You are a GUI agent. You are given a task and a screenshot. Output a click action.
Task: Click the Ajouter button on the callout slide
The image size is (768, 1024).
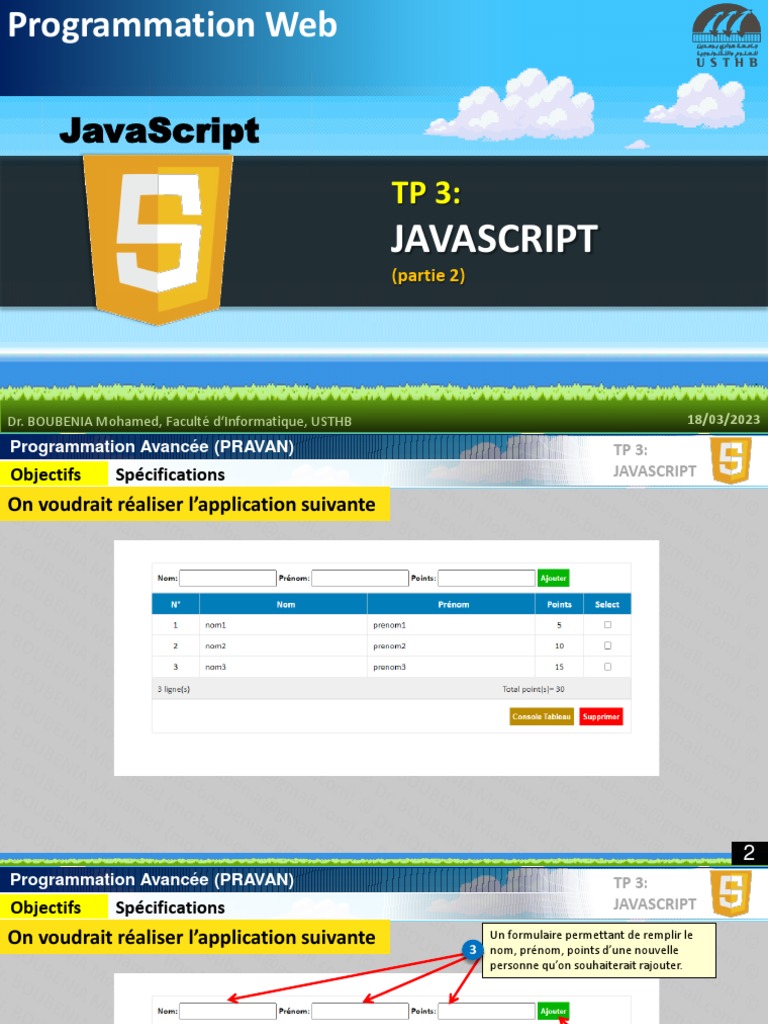(x=553, y=1011)
